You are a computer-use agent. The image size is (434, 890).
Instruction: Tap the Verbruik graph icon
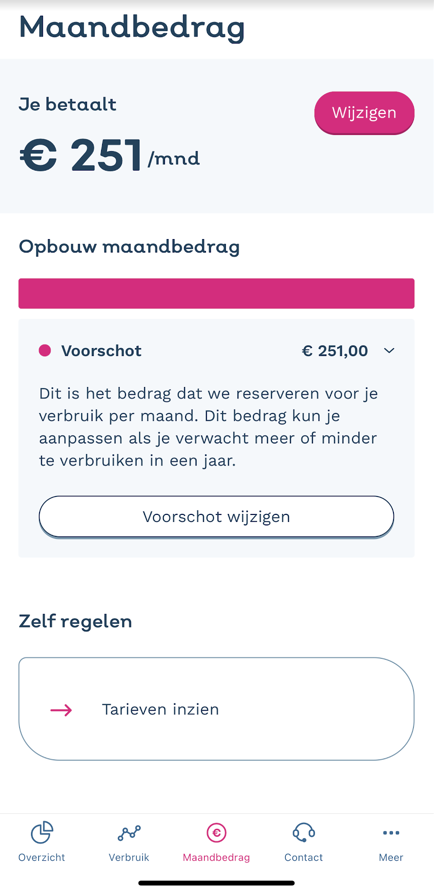point(129,833)
